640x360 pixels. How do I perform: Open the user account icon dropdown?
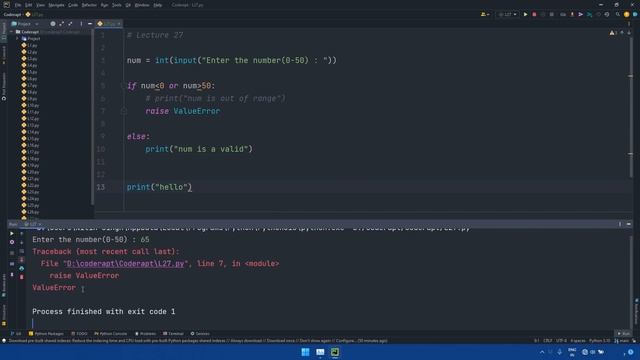485,14
